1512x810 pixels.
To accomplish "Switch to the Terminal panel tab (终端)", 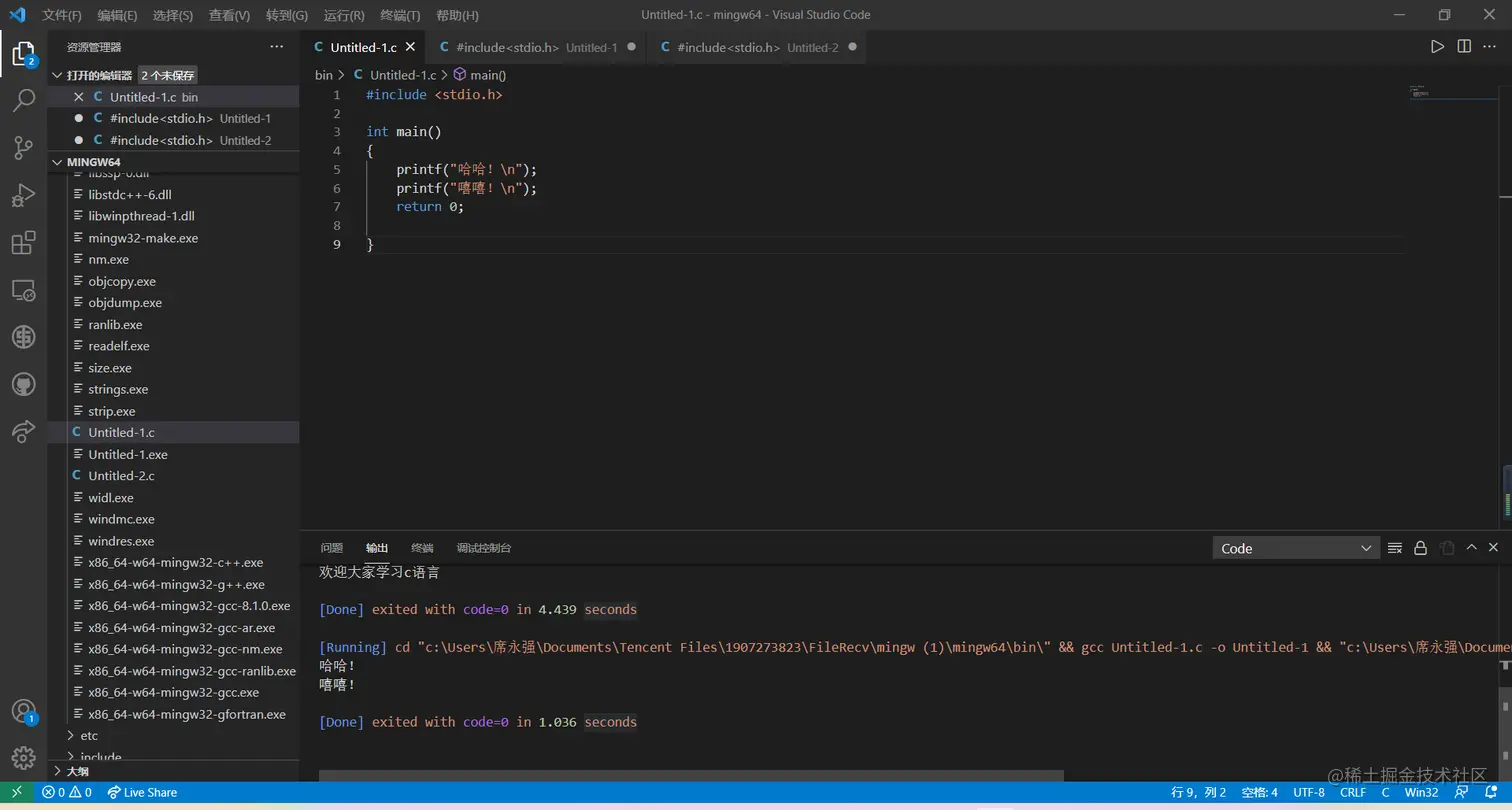I will [422, 548].
